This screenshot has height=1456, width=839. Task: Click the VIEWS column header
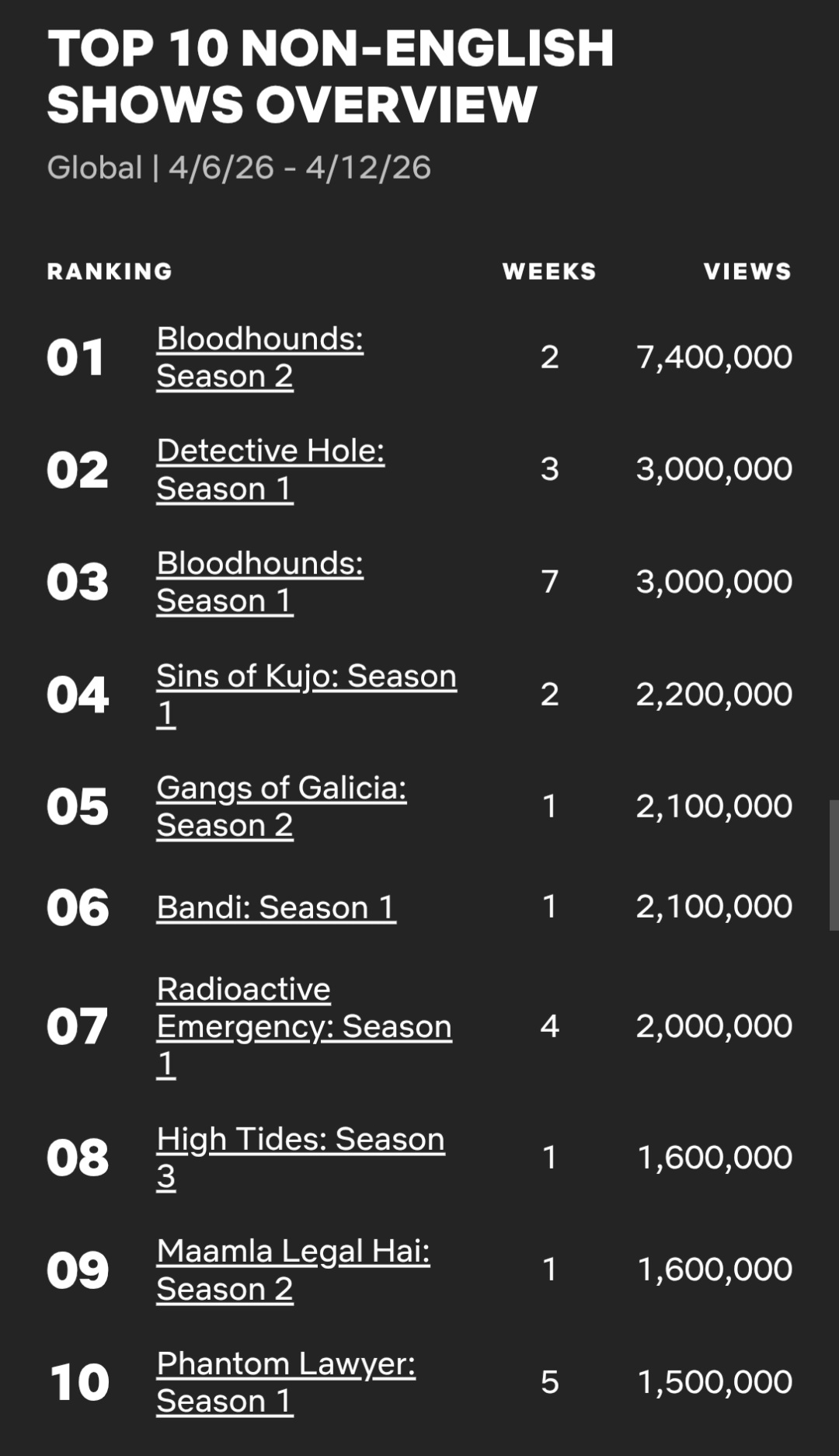[x=747, y=271]
